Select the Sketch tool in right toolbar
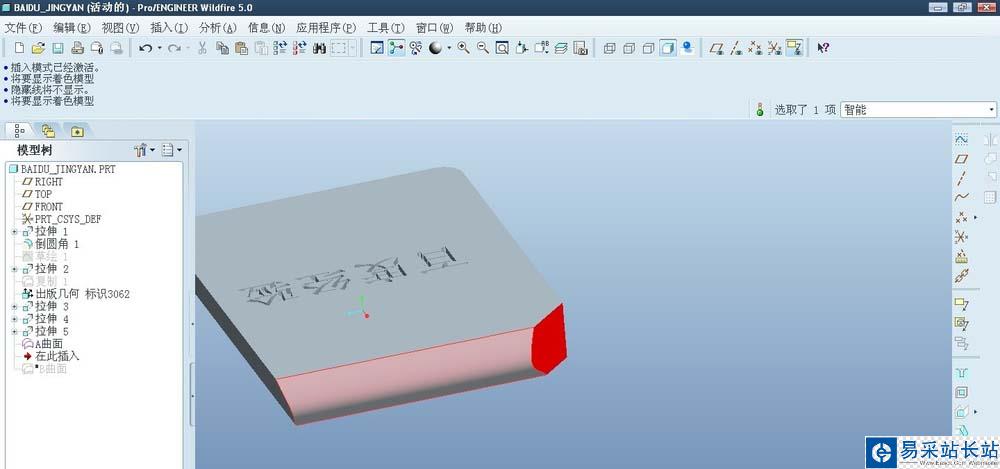The image size is (1000, 469). point(961,138)
